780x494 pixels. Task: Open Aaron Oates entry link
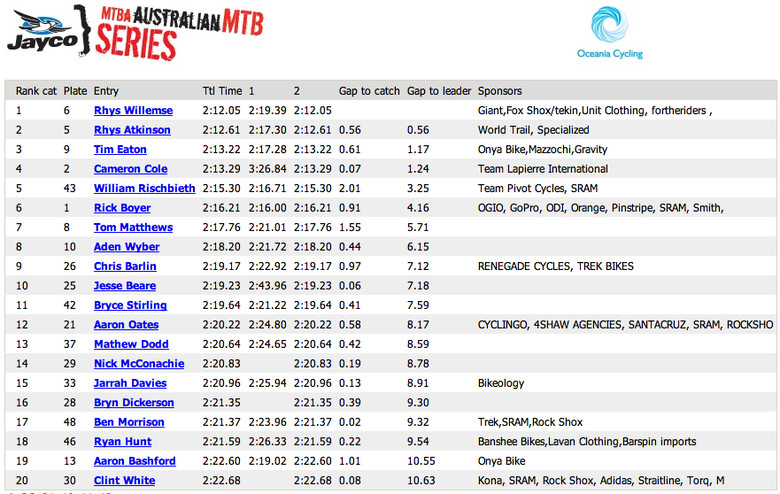(126, 324)
